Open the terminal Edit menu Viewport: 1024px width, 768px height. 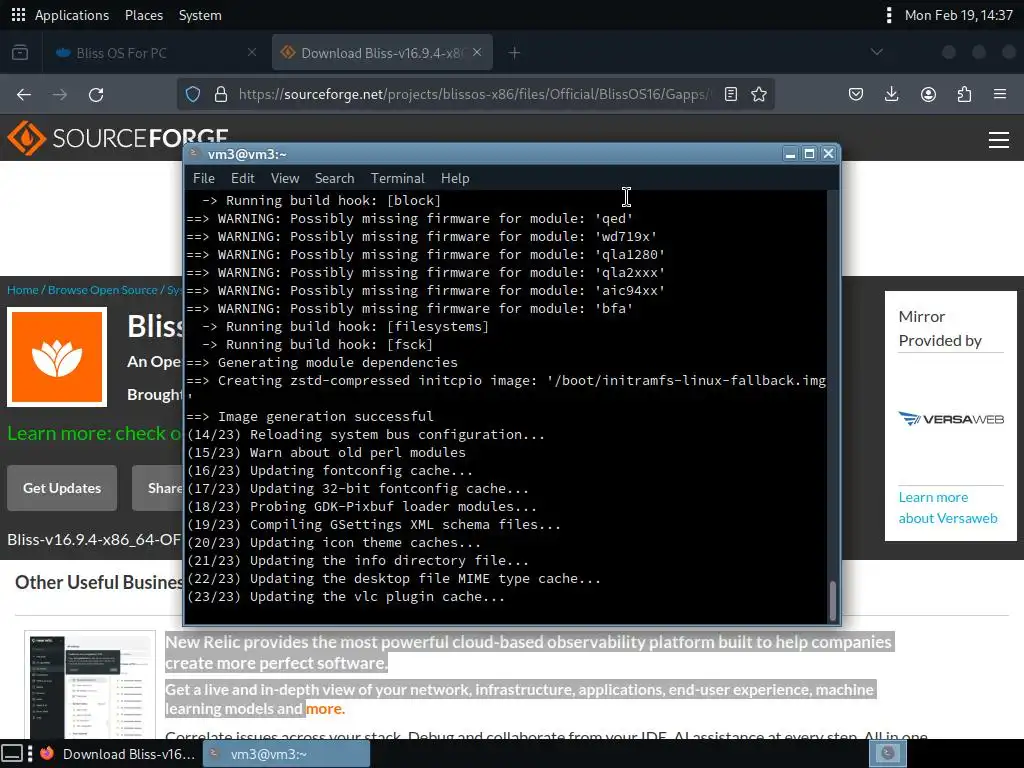tap(242, 178)
